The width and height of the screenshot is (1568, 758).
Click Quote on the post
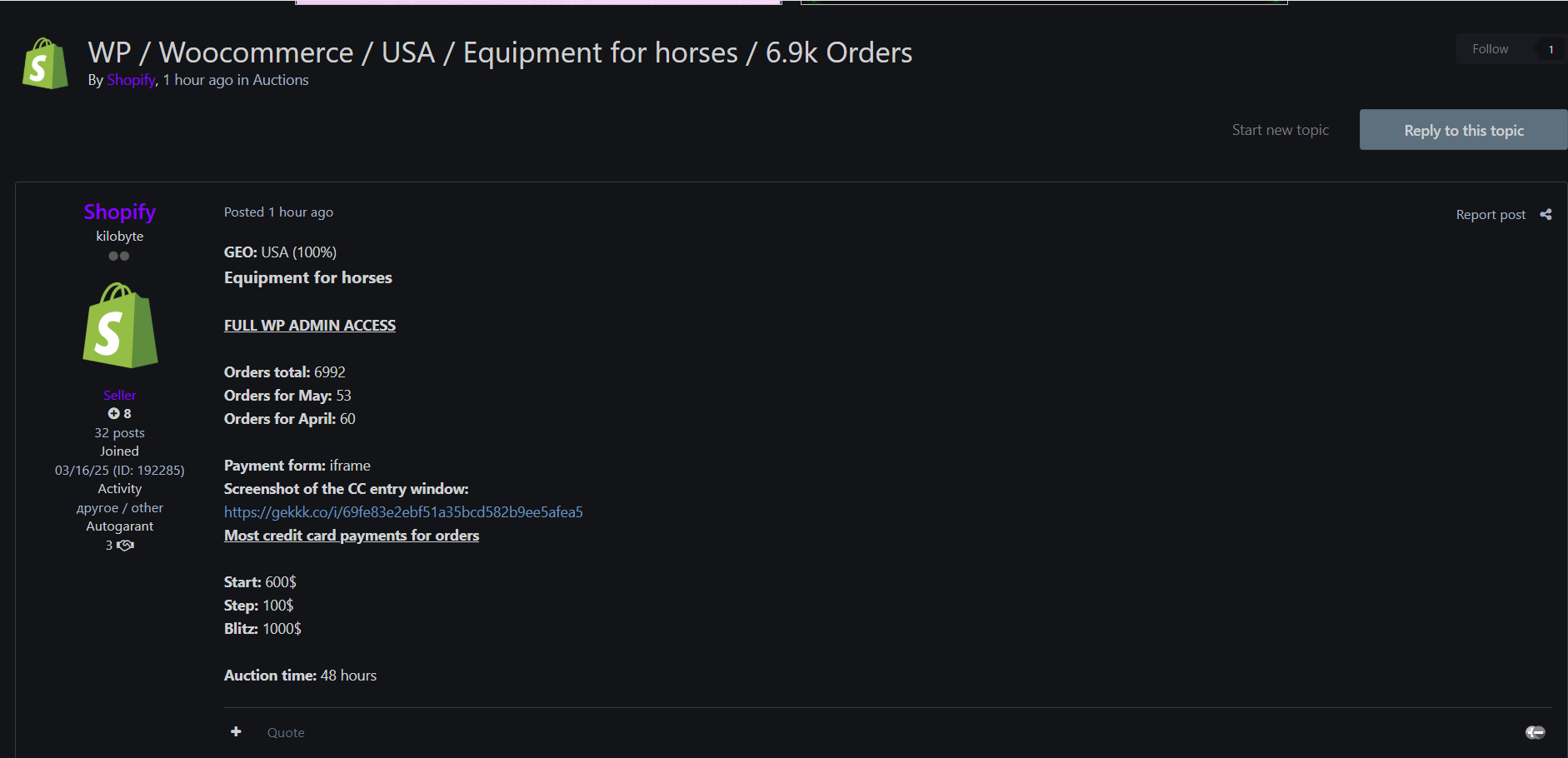pyautogui.click(x=286, y=732)
